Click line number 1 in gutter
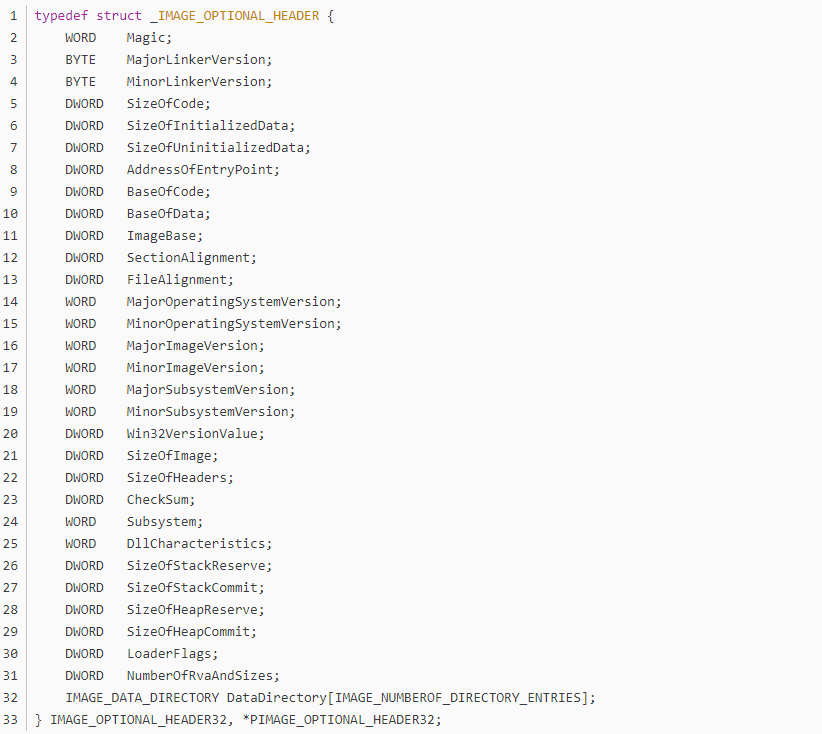 (14, 16)
